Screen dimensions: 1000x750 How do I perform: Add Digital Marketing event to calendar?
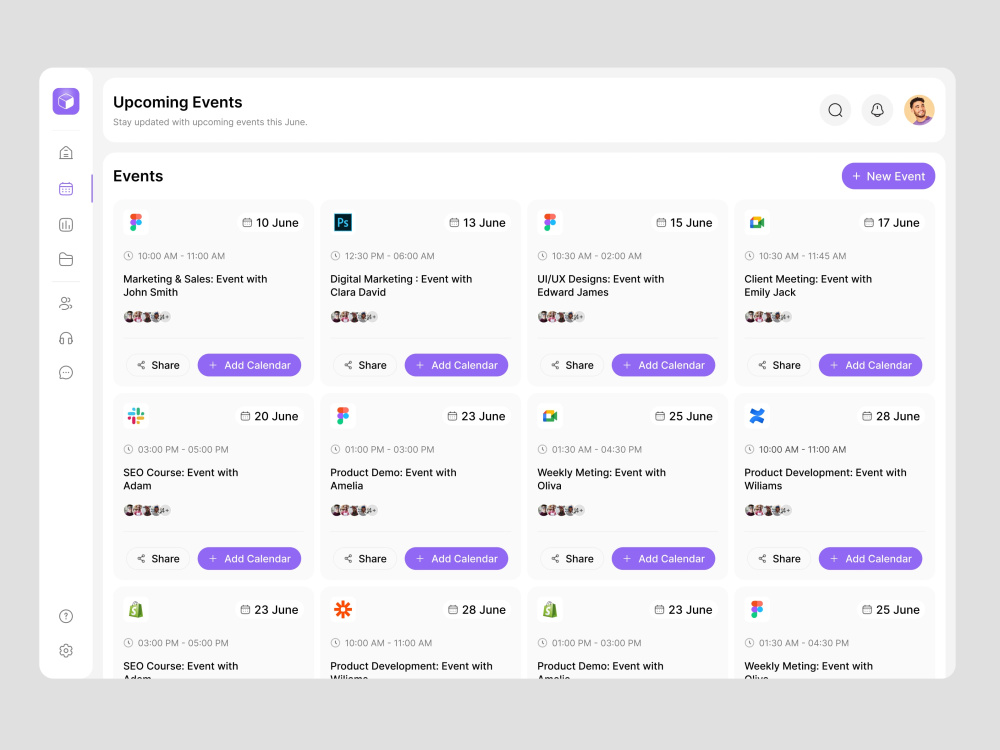456,365
